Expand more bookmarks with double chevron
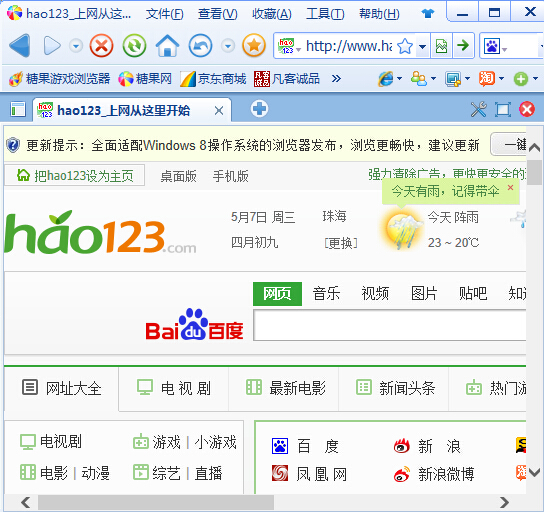Image resolution: width=544 pixels, height=512 pixels. pos(336,79)
